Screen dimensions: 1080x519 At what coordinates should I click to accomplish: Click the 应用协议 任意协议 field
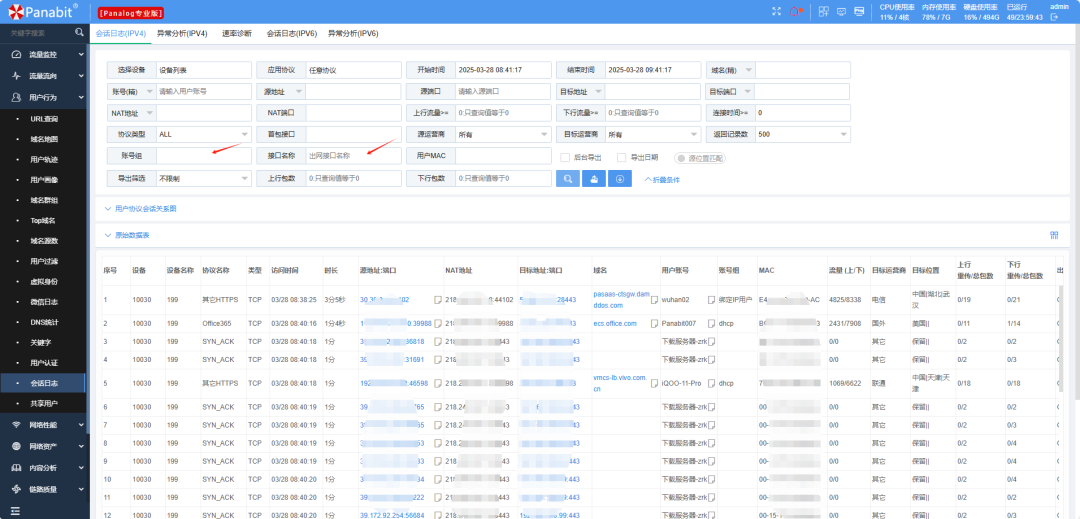(353, 70)
